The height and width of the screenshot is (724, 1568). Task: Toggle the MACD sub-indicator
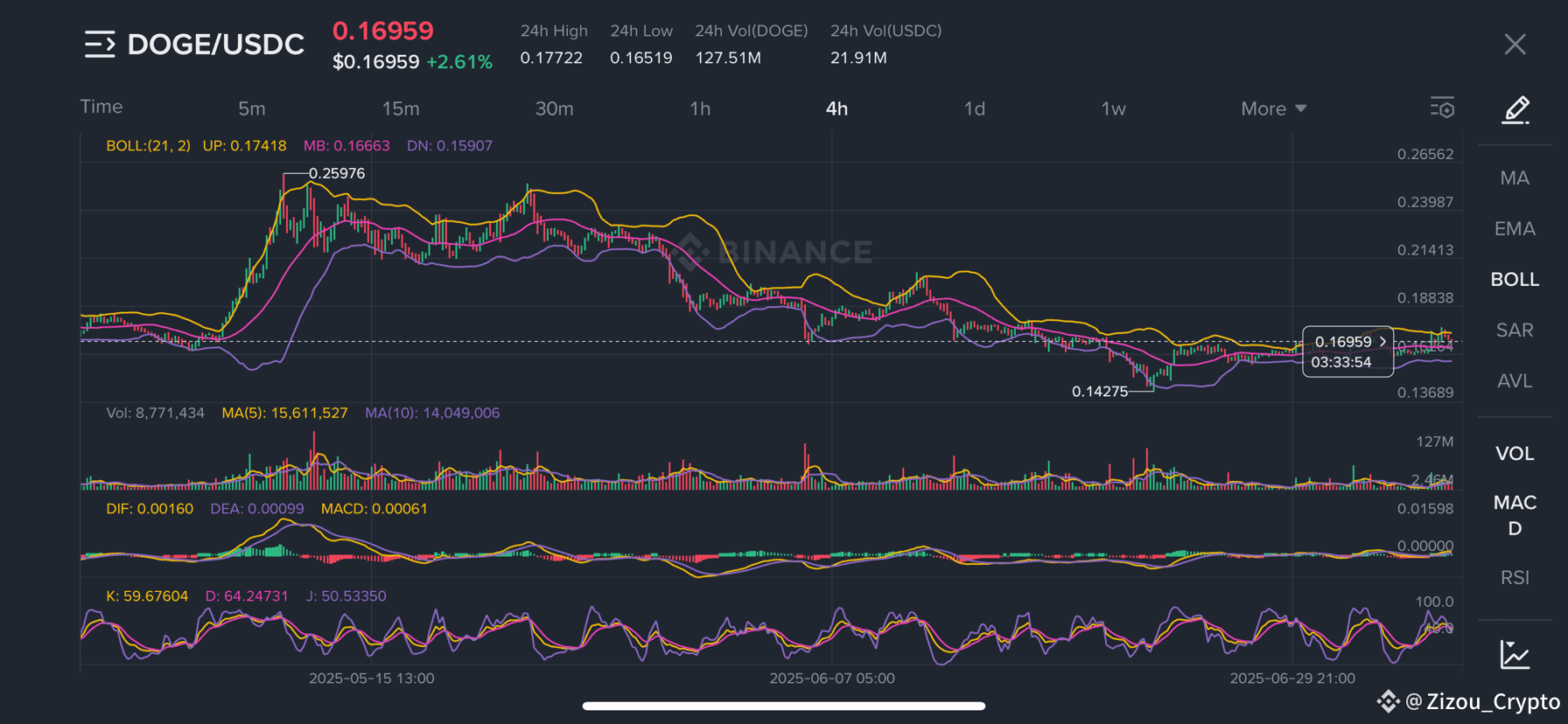[1515, 515]
